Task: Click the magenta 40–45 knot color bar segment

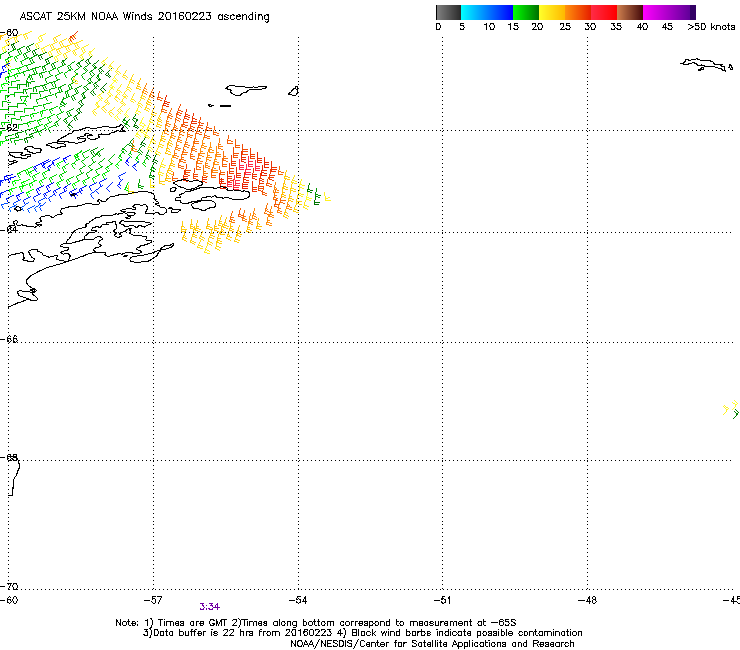Action: click(656, 12)
